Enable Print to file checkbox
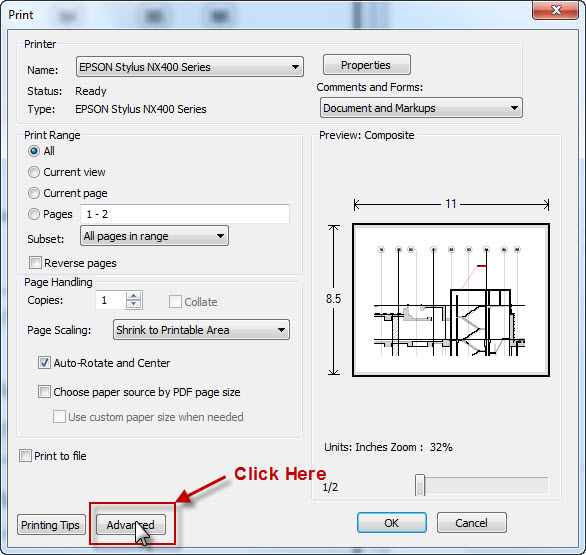The width and height of the screenshot is (586, 555). [x=25, y=456]
